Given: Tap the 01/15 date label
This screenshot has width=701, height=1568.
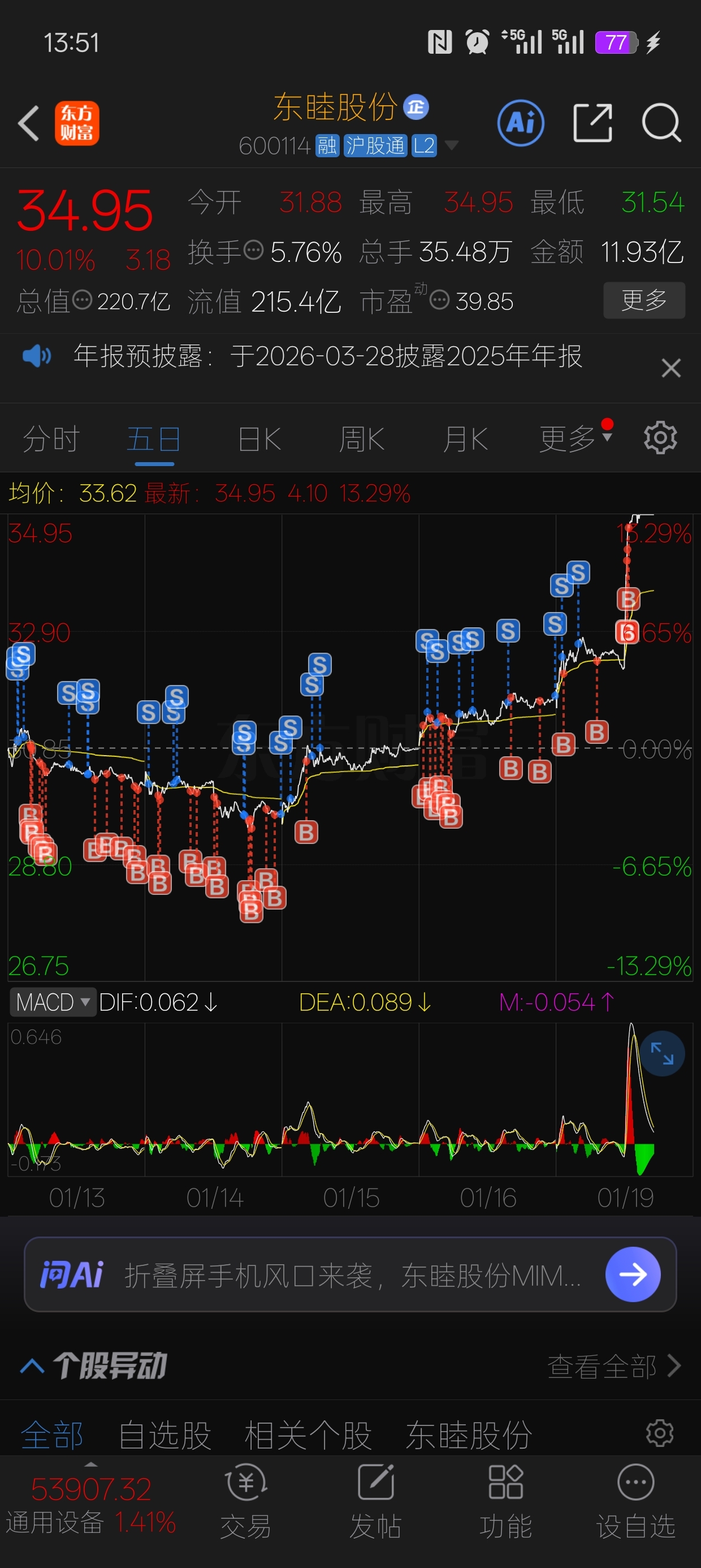Looking at the screenshot, I should tap(351, 1198).
